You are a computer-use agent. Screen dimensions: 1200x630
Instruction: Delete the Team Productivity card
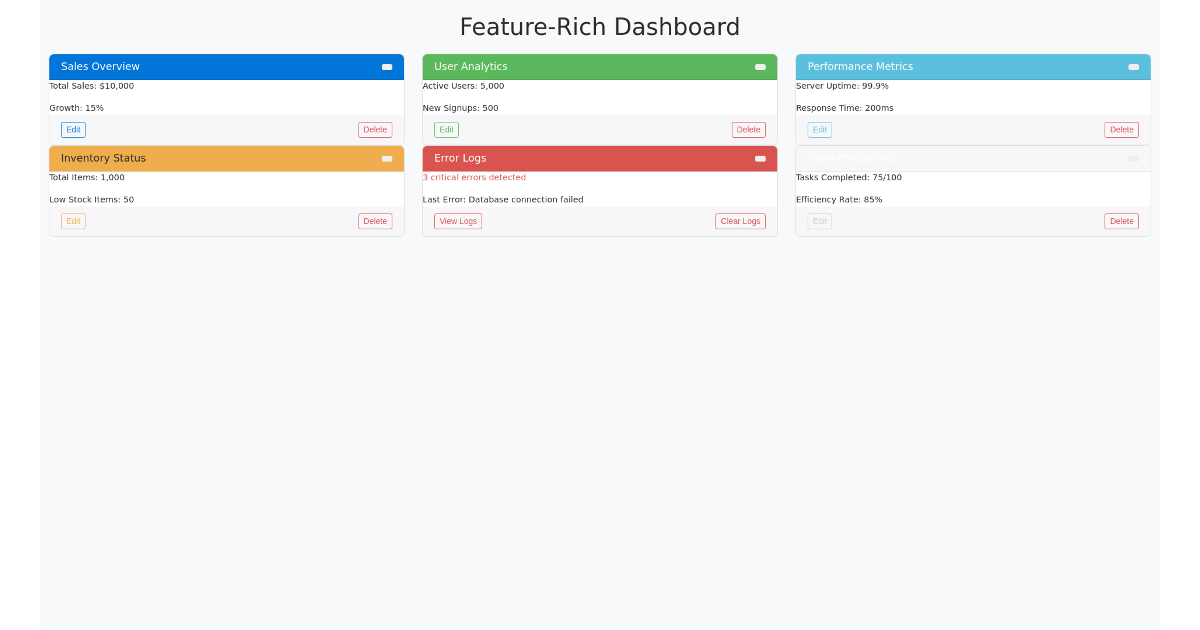point(1121,221)
